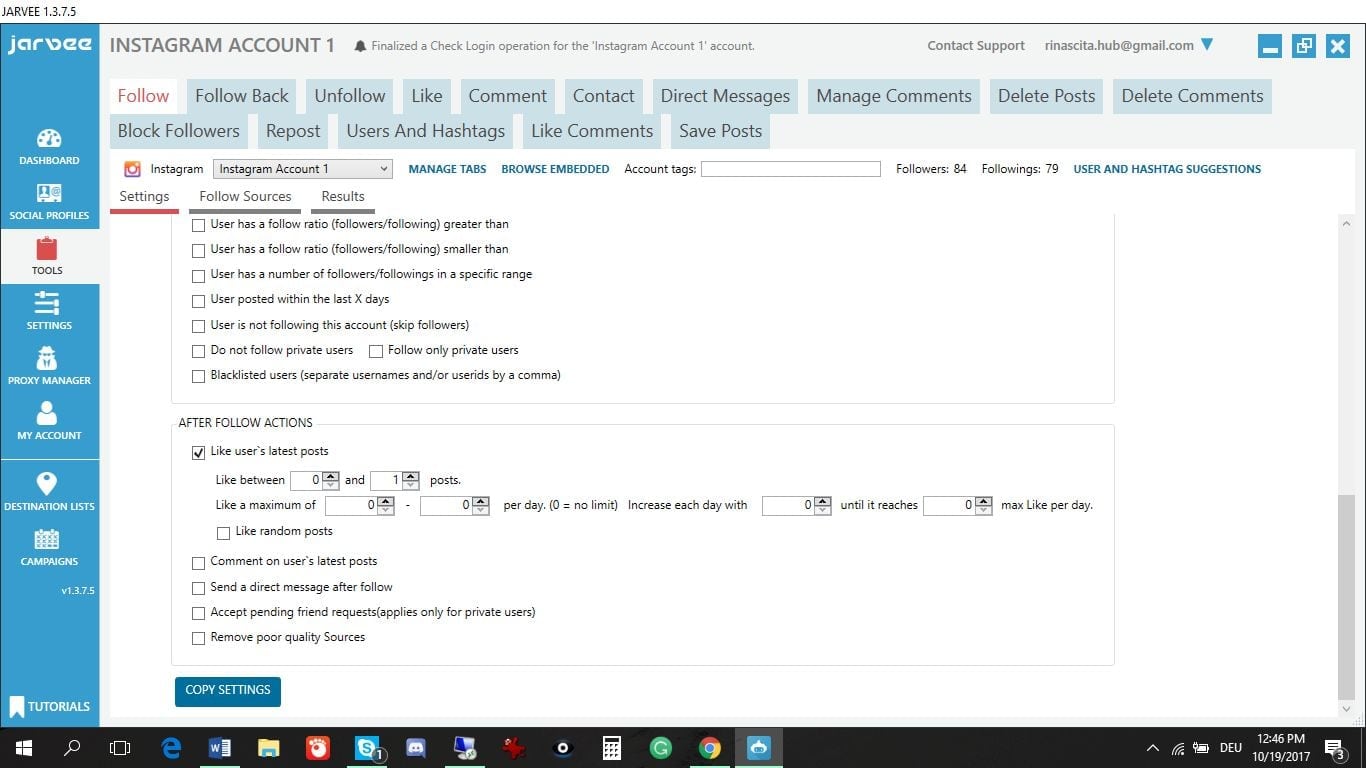
Task: Open the Users And Hashtags tab
Action: click(x=426, y=131)
